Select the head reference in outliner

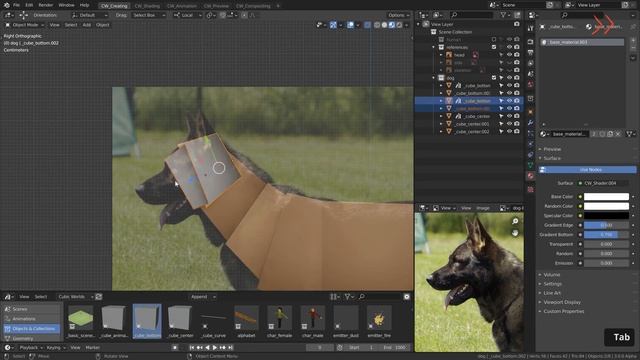click(x=459, y=55)
